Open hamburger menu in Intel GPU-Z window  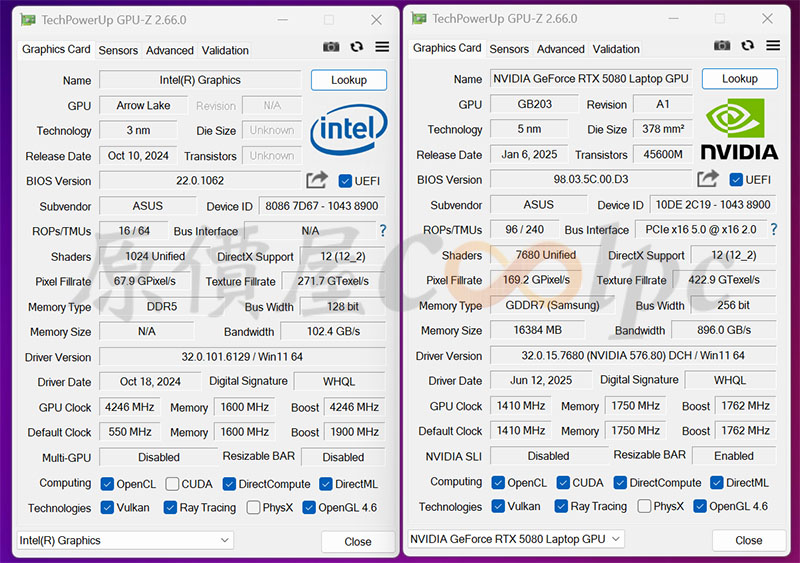click(x=382, y=47)
